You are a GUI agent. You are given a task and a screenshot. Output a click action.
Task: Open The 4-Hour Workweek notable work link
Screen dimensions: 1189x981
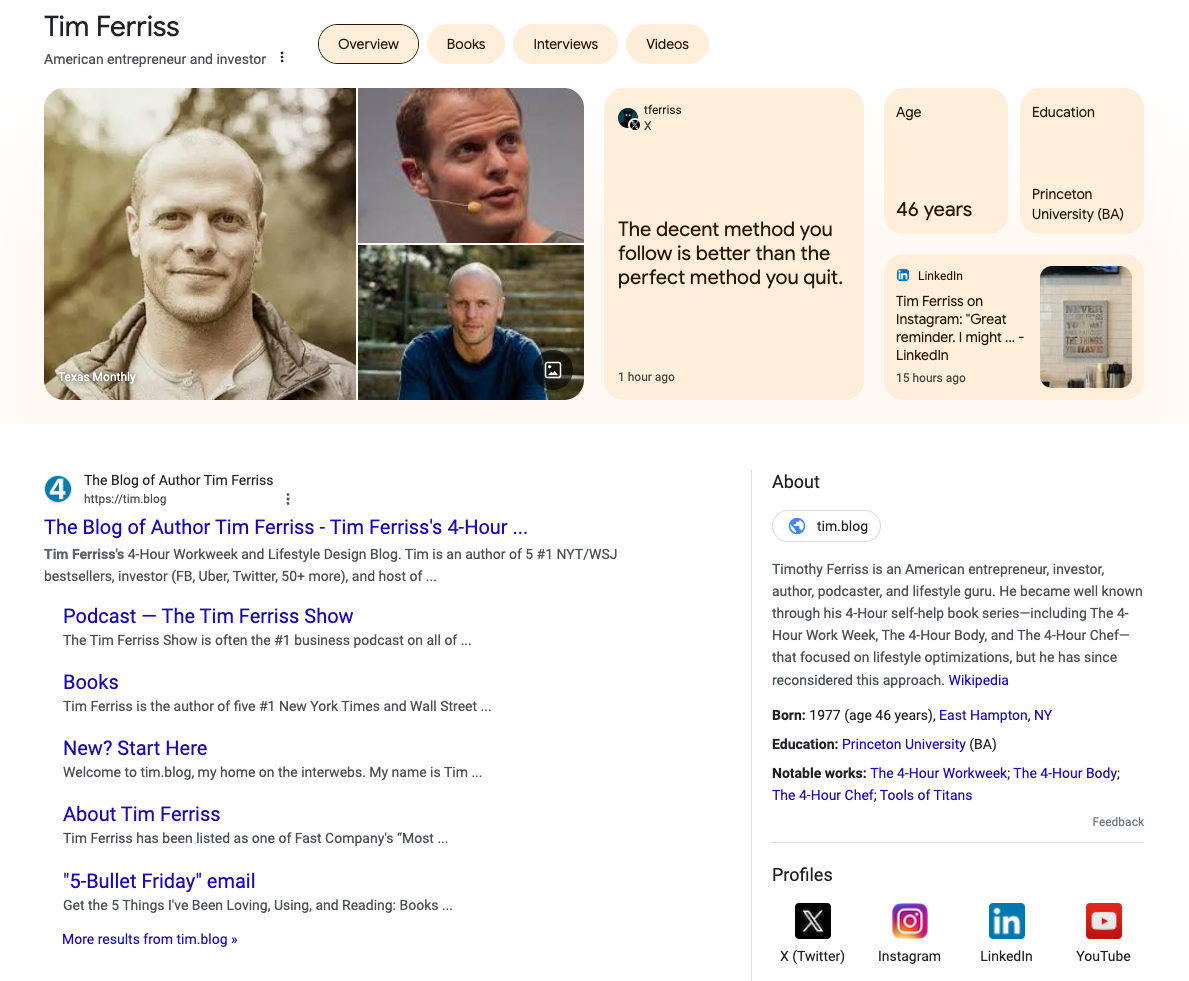(x=938, y=773)
